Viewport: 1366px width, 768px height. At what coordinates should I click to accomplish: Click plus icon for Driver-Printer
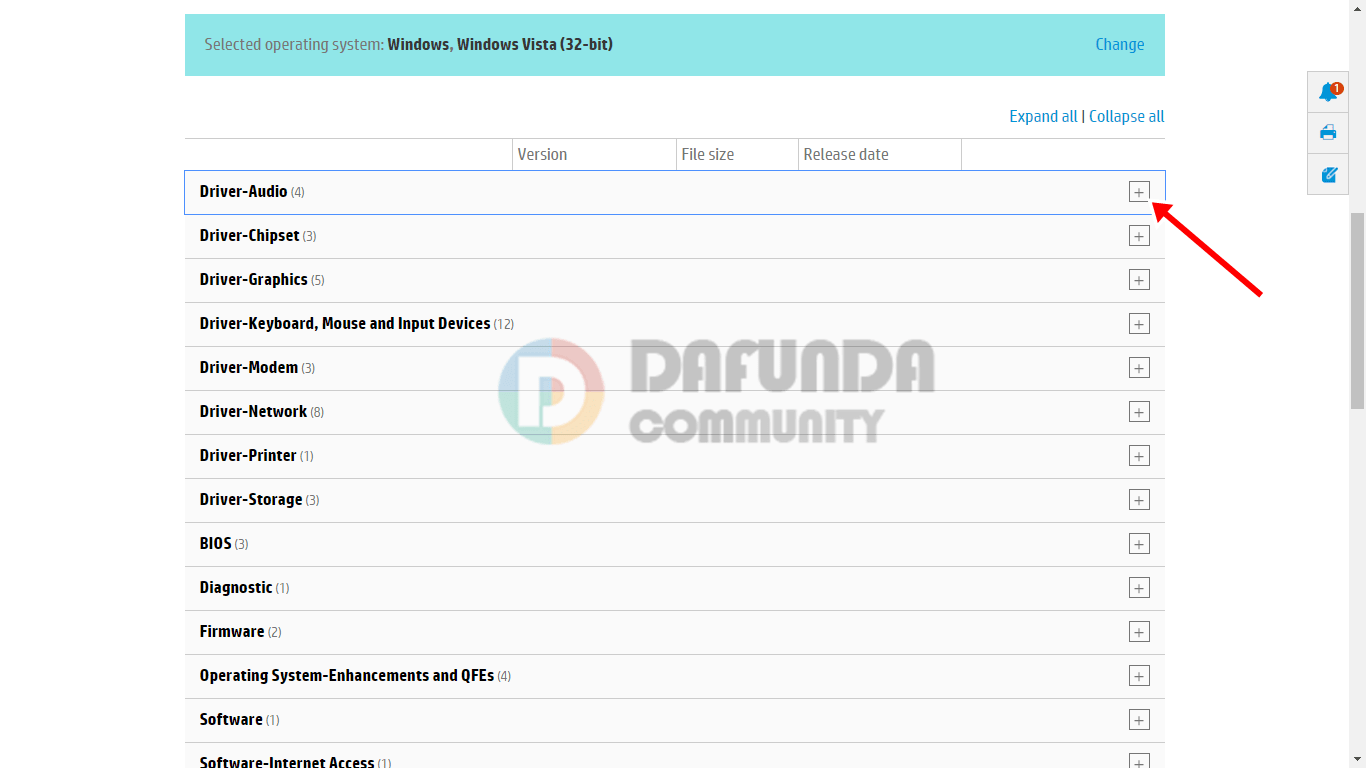pyautogui.click(x=1138, y=456)
